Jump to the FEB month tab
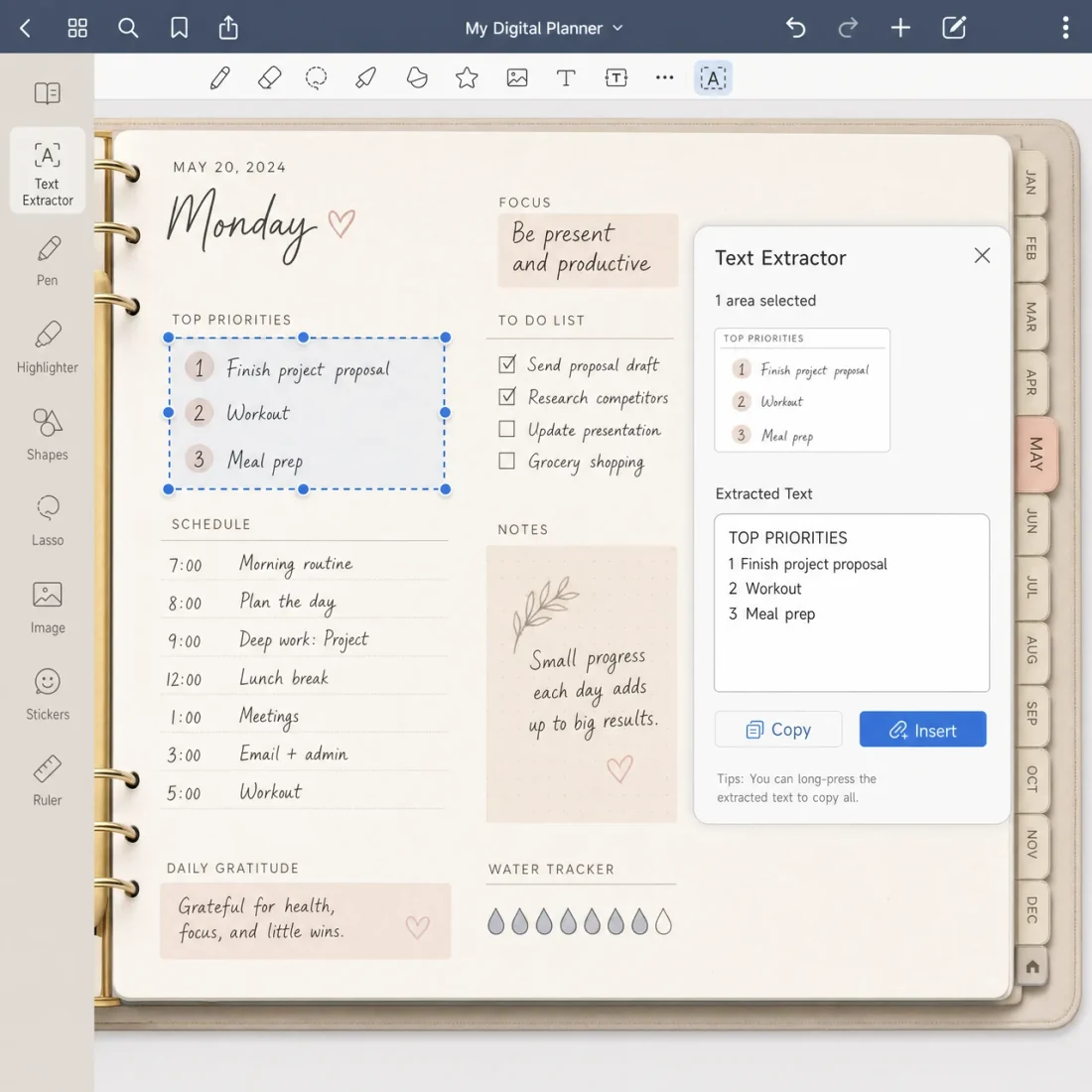 click(x=1031, y=248)
